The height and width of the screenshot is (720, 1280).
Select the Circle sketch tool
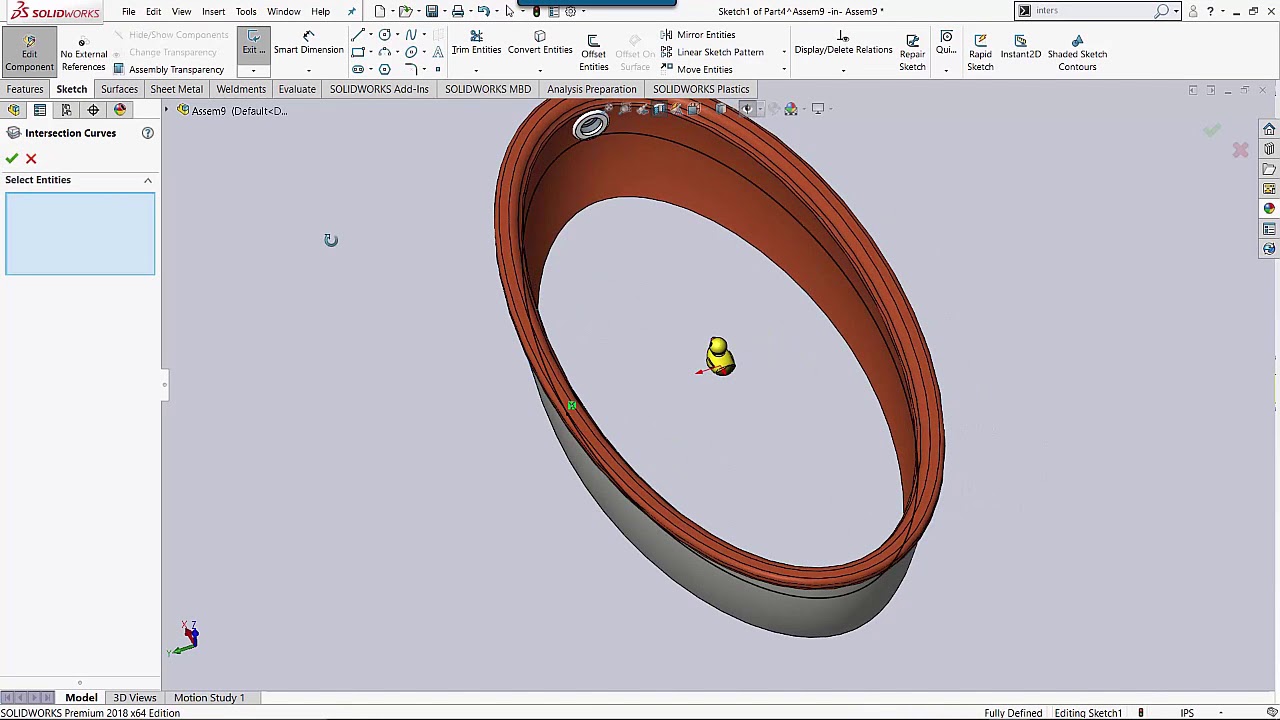[385, 35]
